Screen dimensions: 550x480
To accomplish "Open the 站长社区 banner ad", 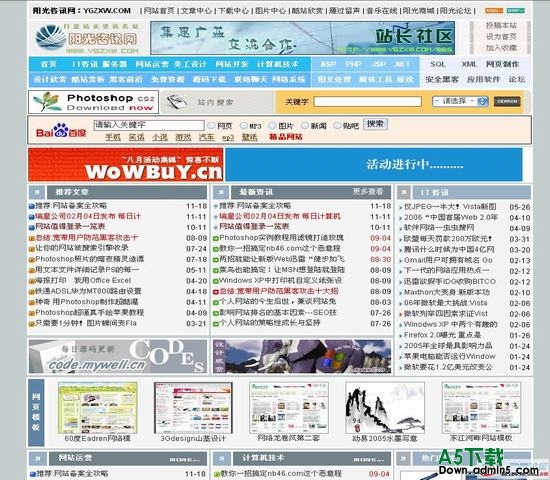I will click(x=302, y=38).
